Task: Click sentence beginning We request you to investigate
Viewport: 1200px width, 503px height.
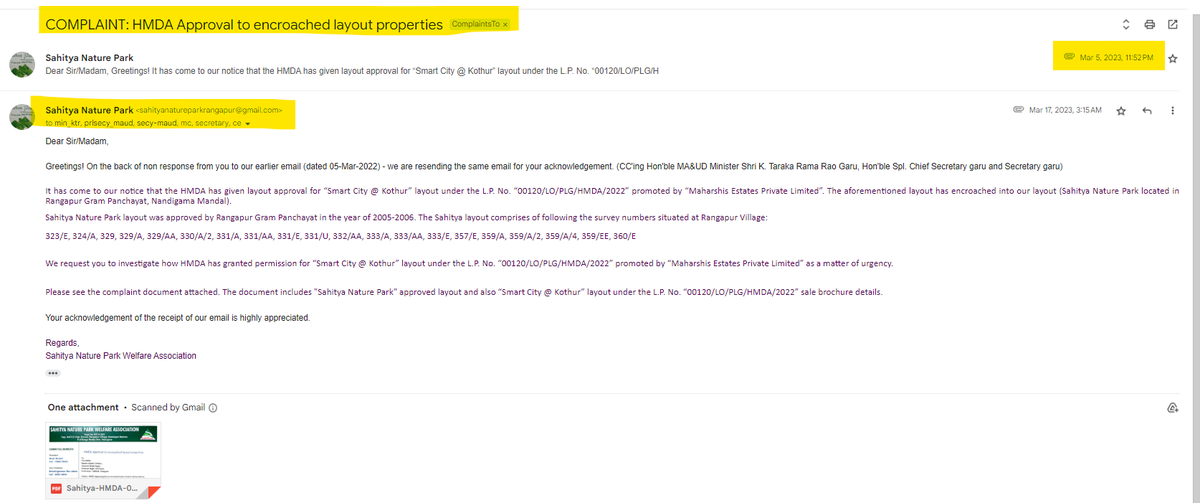Action: [x=469, y=264]
